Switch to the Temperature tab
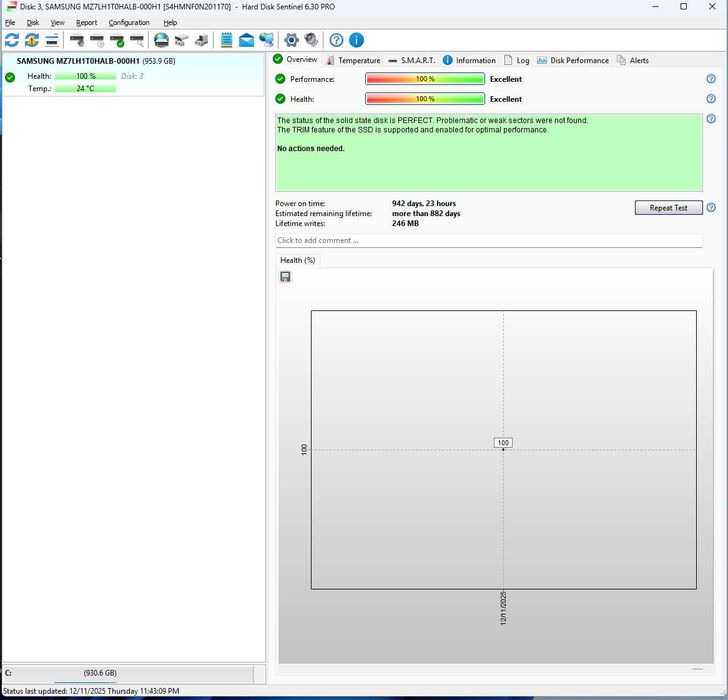The image size is (728, 700). pyautogui.click(x=353, y=60)
